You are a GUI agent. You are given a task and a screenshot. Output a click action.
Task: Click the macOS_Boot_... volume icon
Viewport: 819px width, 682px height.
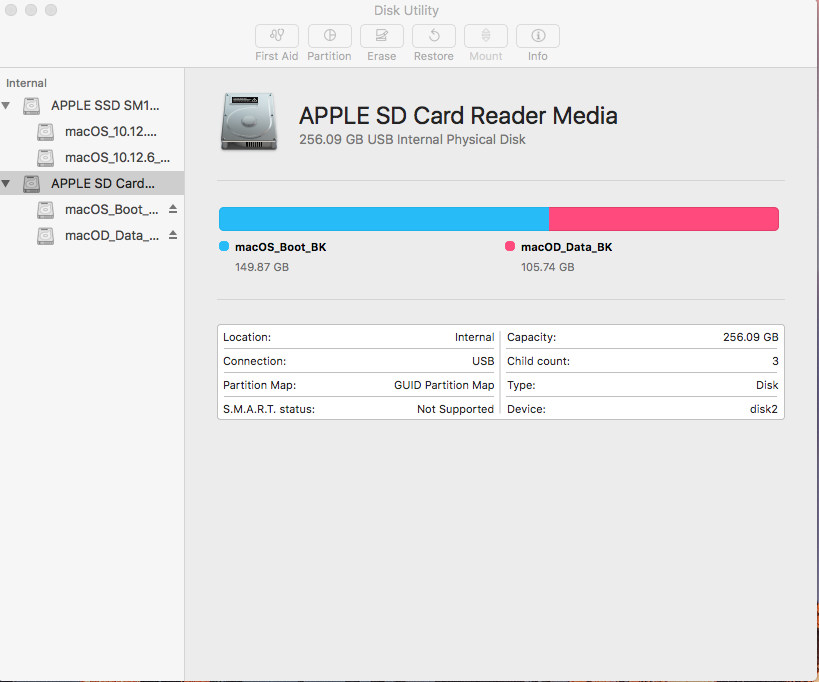[x=45, y=210]
